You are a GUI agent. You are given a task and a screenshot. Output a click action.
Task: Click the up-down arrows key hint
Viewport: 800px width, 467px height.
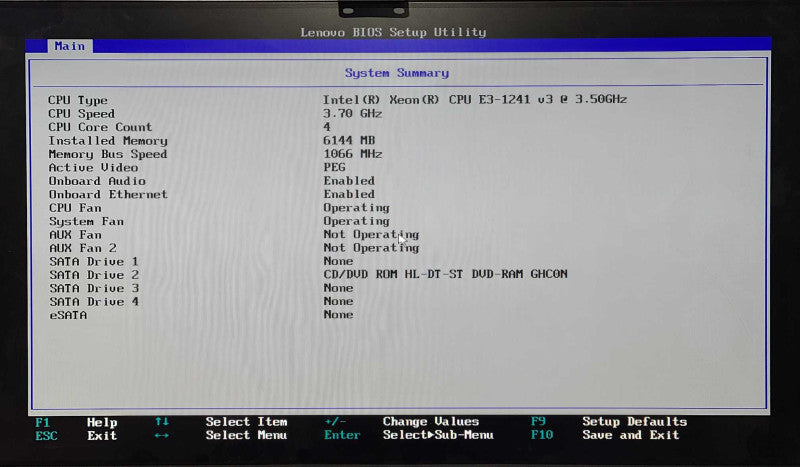162,422
